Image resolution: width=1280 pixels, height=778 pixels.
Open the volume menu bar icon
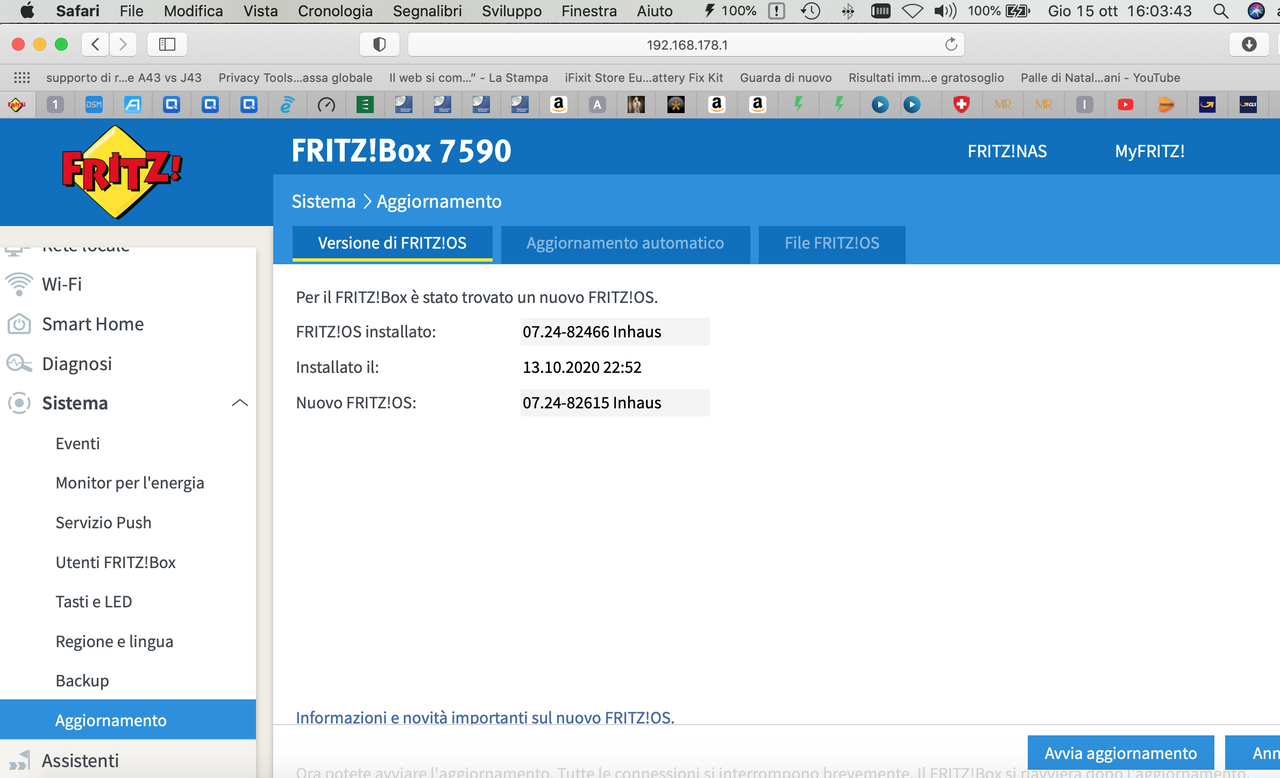[x=944, y=11]
